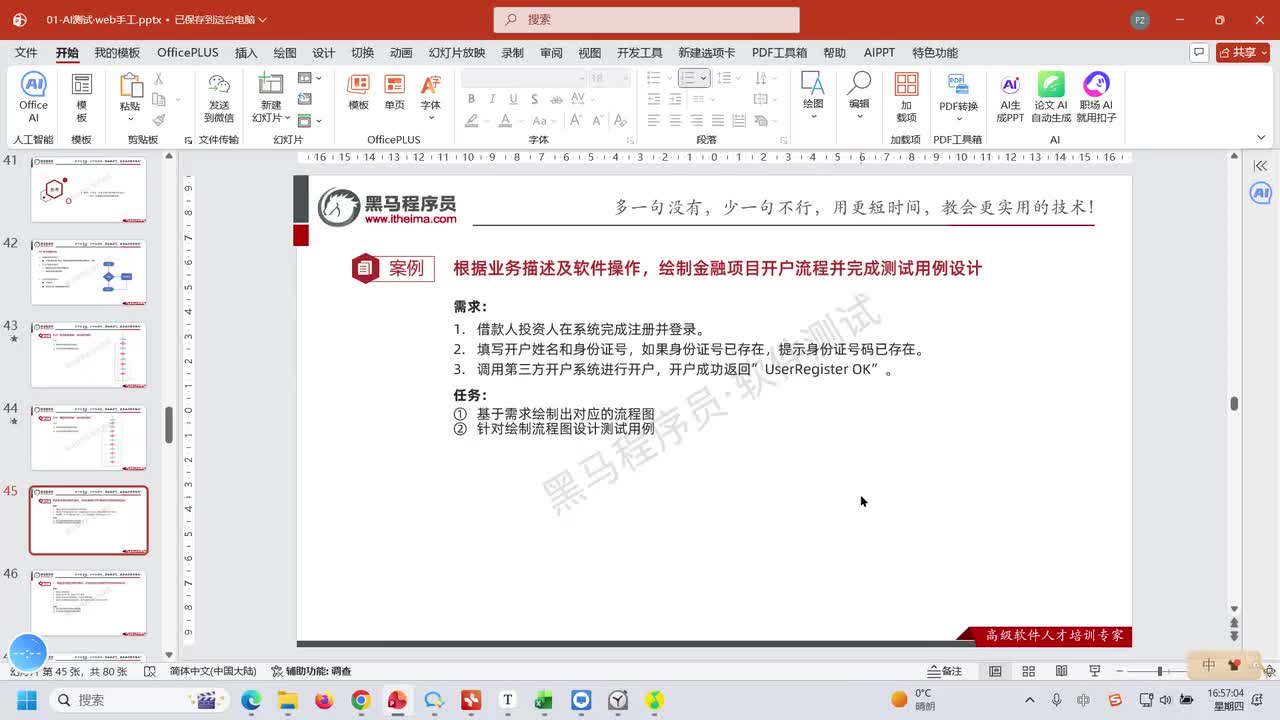
Task: Switch to 特色功能 ribbon tab
Action: tap(935, 53)
